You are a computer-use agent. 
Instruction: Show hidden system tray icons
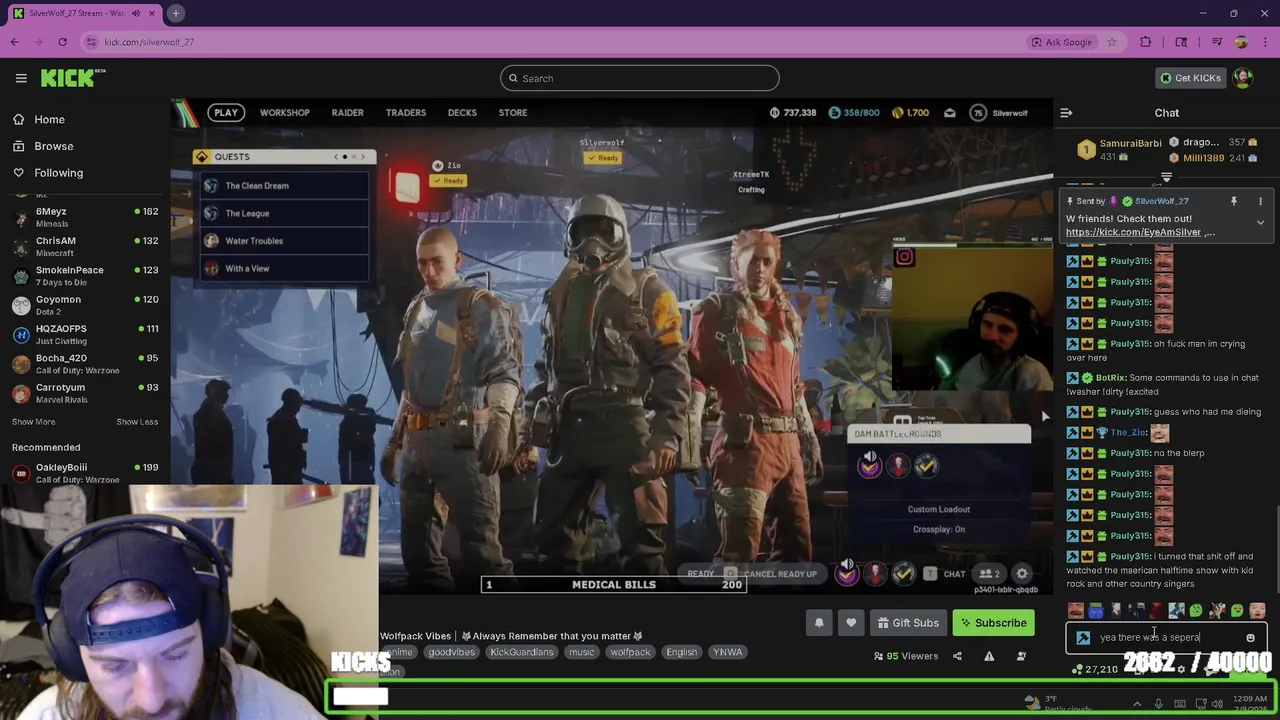pos(1137,704)
